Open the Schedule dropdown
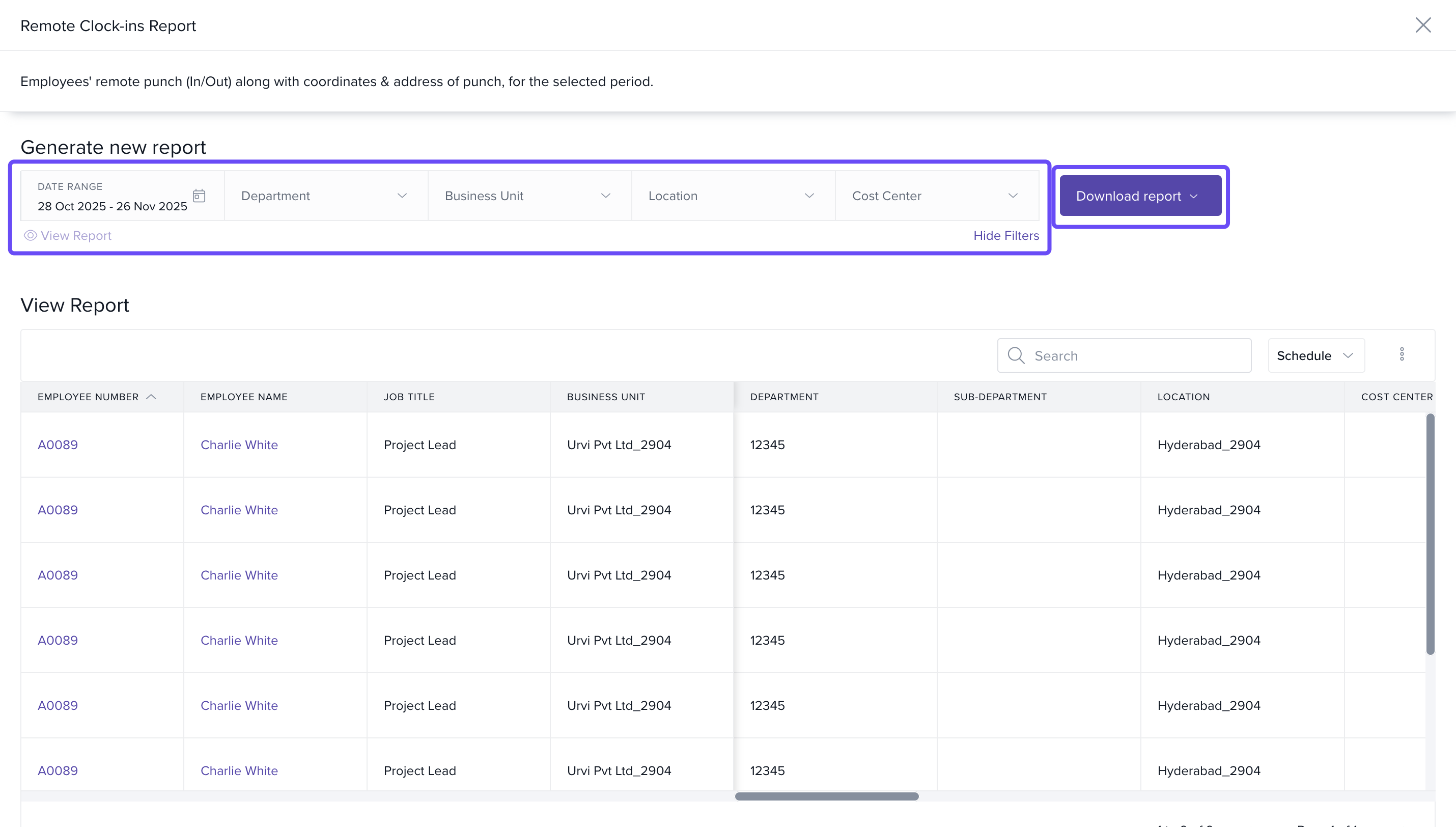 tap(1316, 355)
